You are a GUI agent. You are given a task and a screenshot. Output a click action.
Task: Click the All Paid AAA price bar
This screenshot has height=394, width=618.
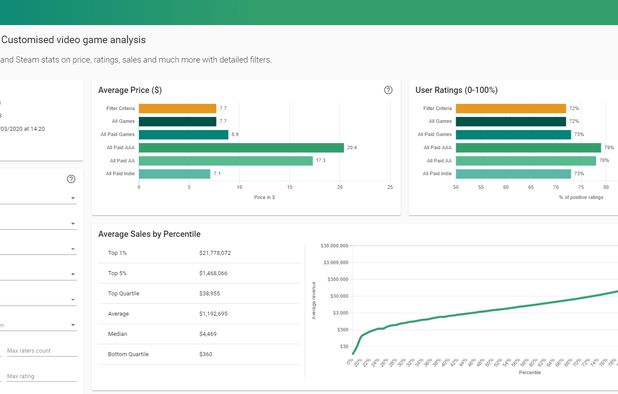[241, 148]
